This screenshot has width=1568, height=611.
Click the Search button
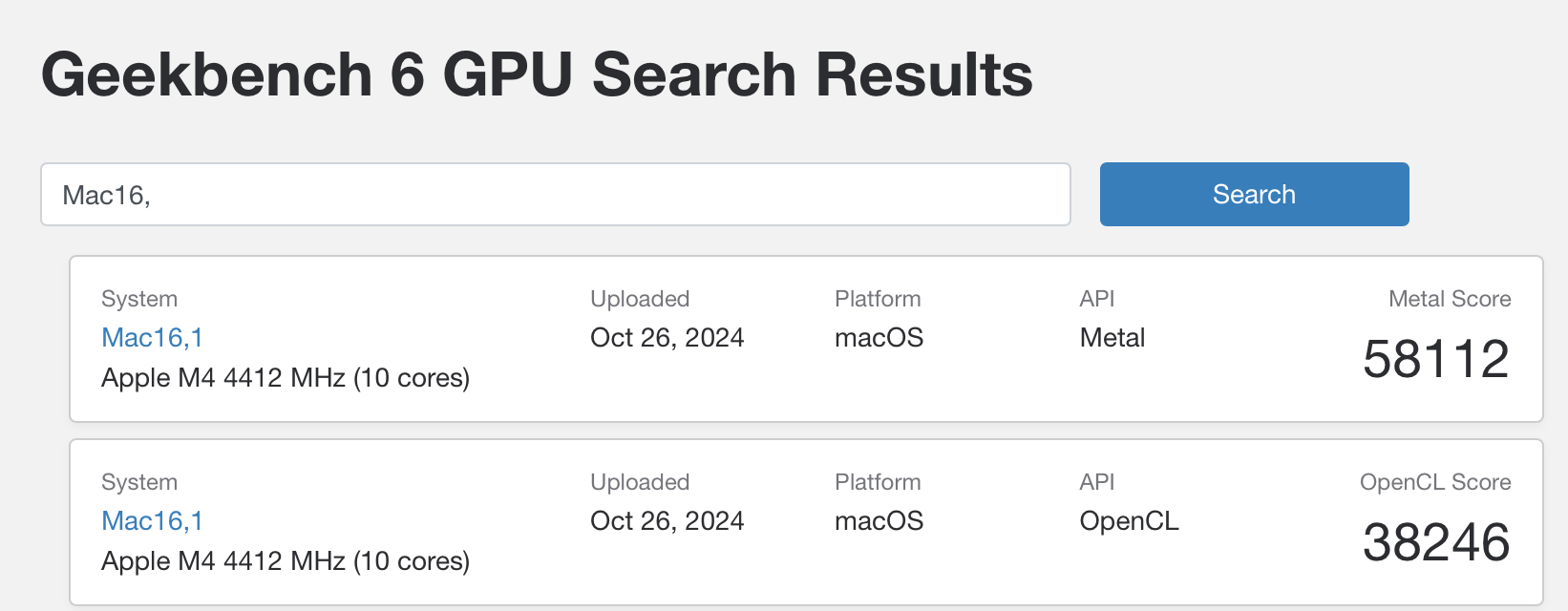1254,194
